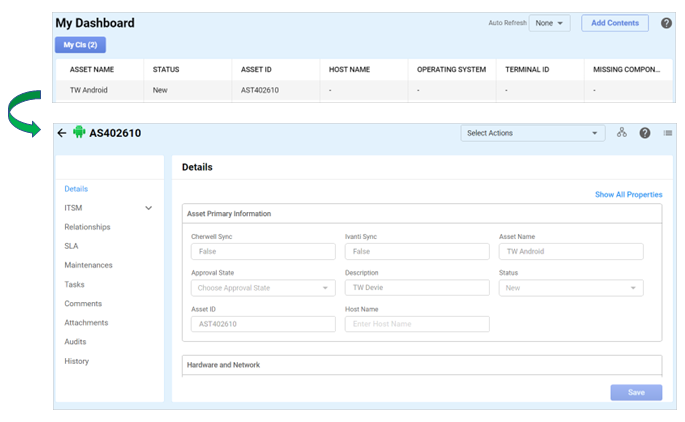Open the Auto Refresh None dropdown

pos(549,23)
